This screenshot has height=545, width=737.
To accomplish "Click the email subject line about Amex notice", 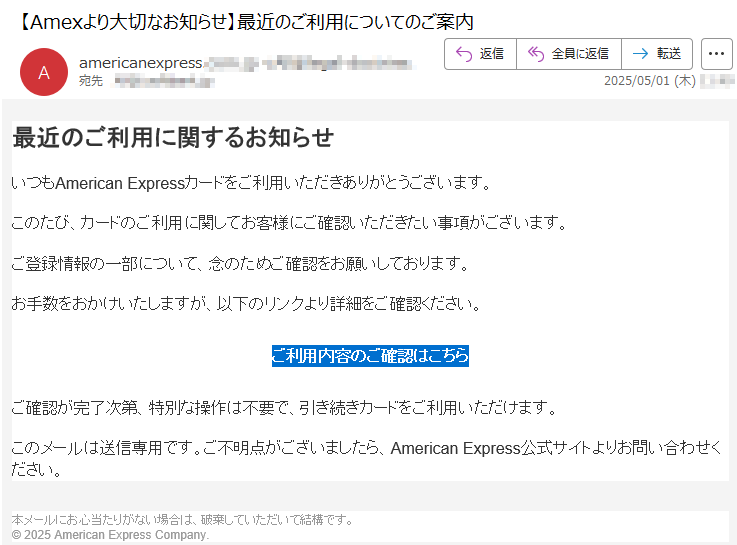I will (245, 22).
